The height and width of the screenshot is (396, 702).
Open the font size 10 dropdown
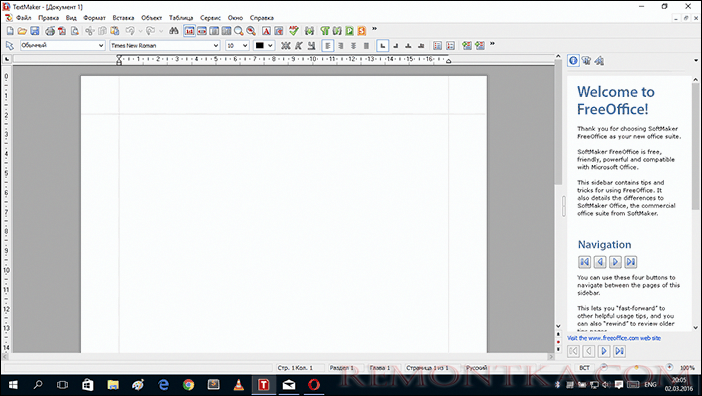point(245,45)
